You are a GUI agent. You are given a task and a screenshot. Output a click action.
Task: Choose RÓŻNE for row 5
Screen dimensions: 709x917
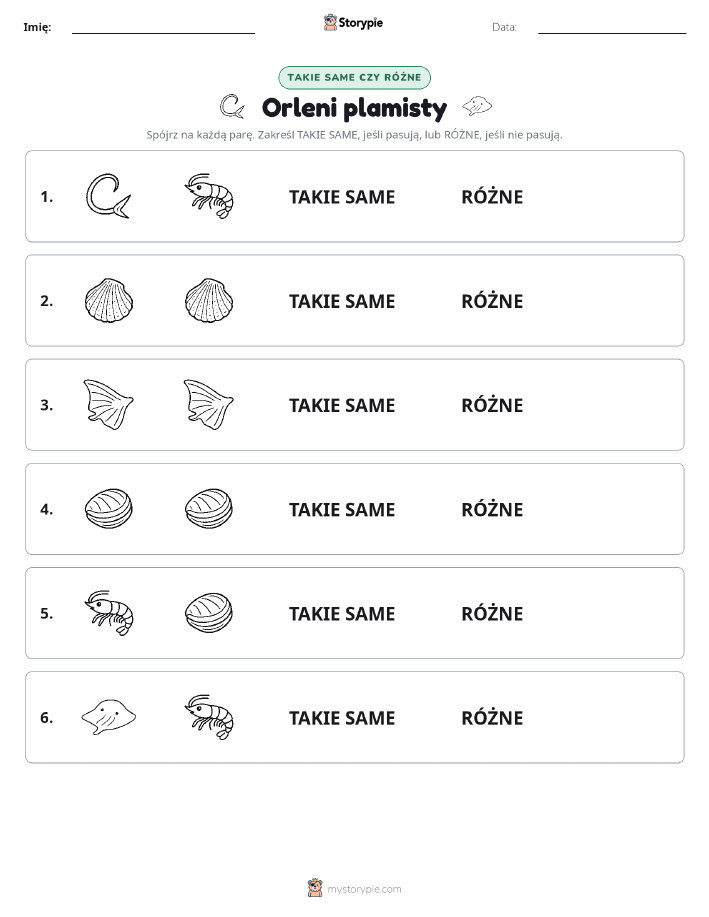(x=492, y=613)
